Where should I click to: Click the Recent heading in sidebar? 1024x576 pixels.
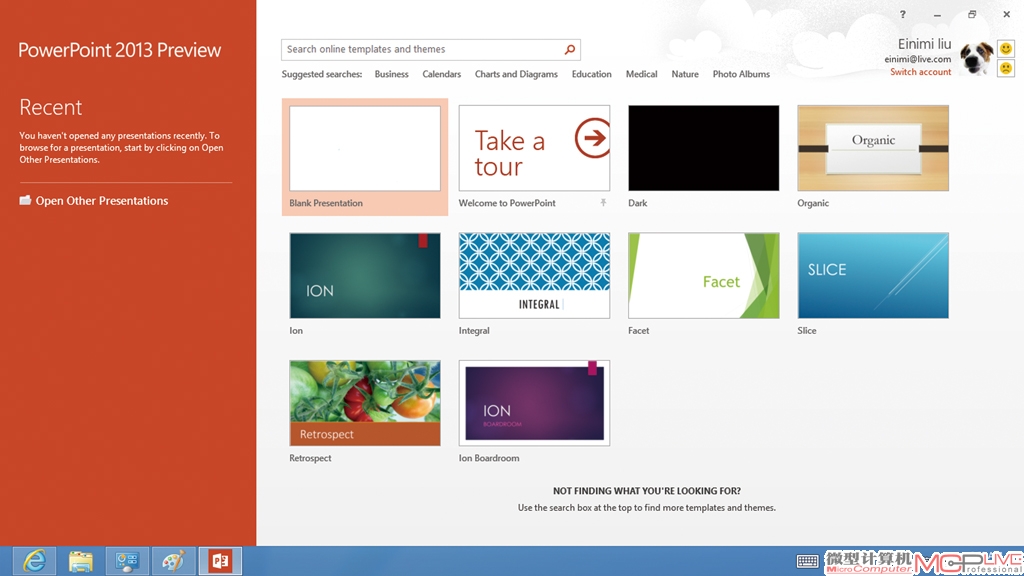(50, 107)
